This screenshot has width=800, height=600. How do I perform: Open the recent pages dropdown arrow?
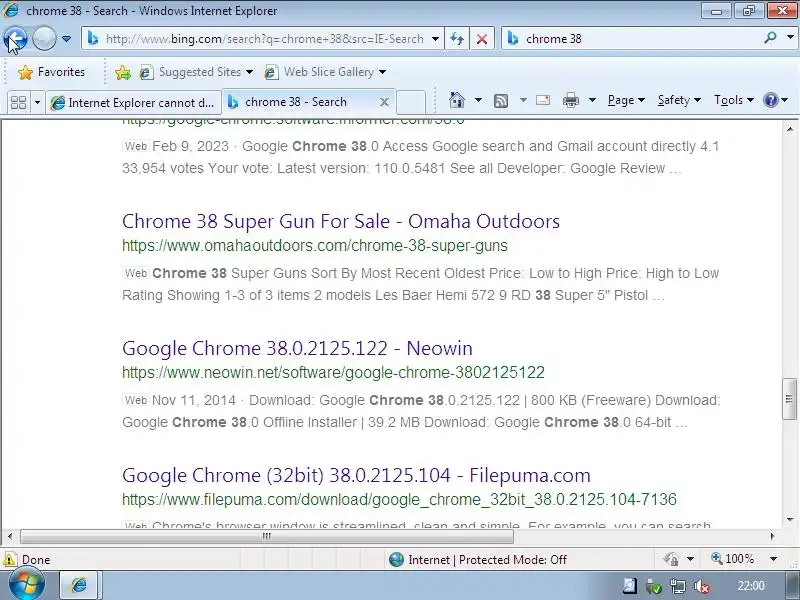point(66,39)
